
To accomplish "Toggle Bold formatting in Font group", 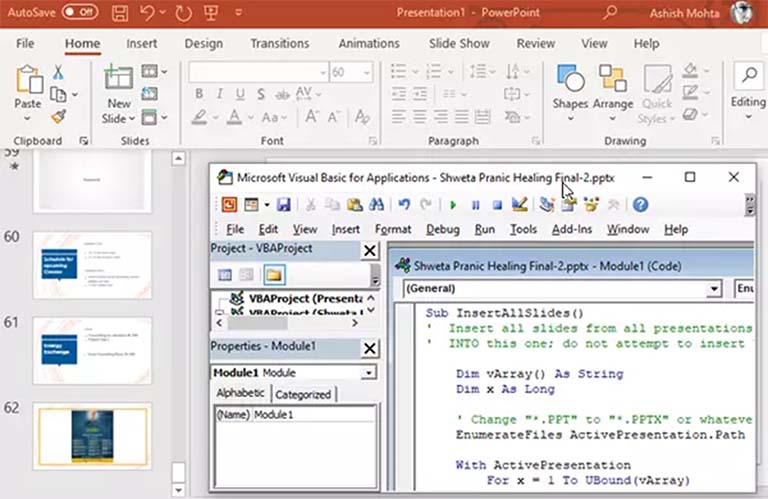I will click(x=199, y=94).
